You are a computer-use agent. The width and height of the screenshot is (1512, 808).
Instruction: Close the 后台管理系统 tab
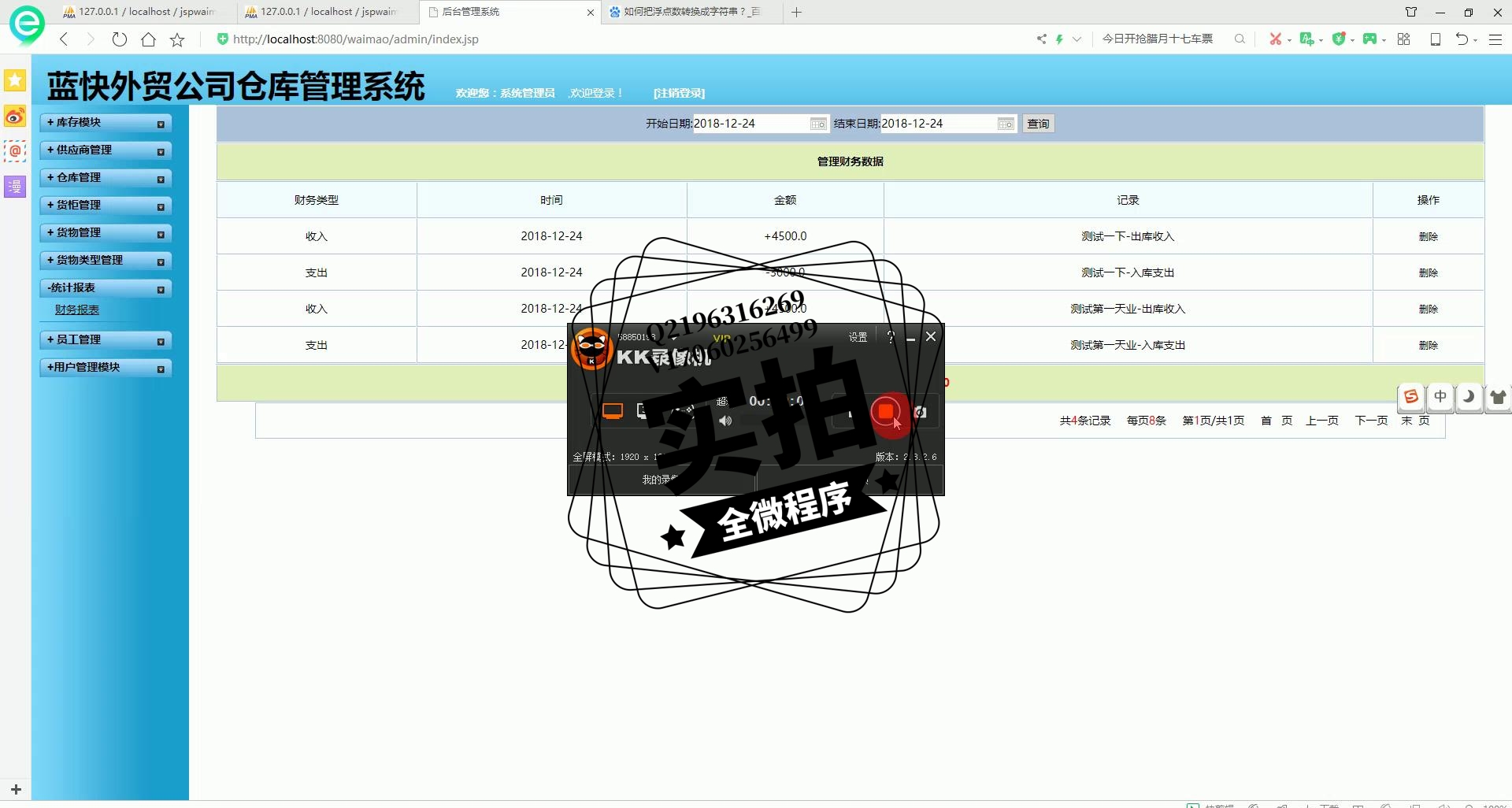tap(591, 13)
